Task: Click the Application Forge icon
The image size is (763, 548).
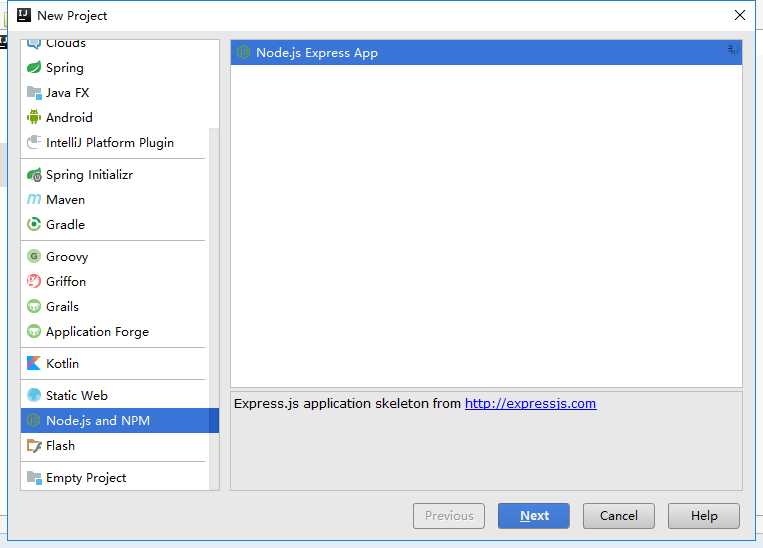Action: (34, 331)
